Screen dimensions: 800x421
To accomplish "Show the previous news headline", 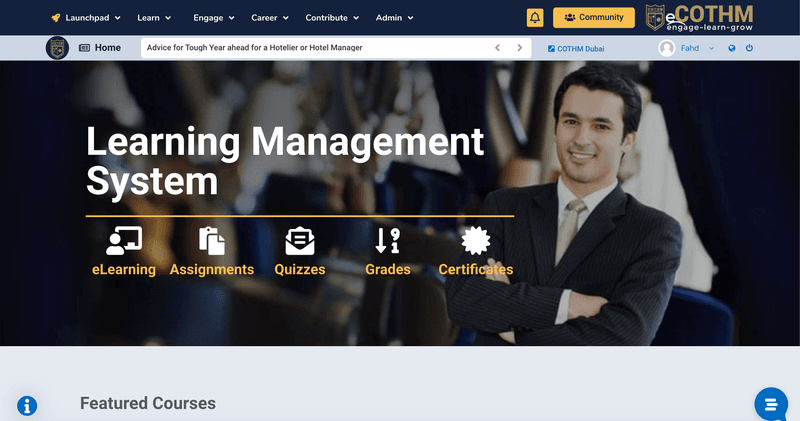I will coord(497,48).
